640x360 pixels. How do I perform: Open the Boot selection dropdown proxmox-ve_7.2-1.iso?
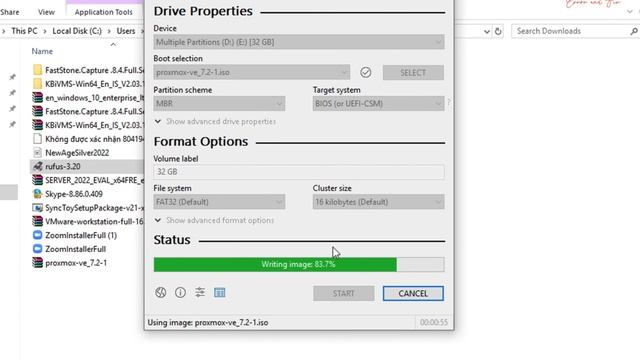tap(251, 73)
